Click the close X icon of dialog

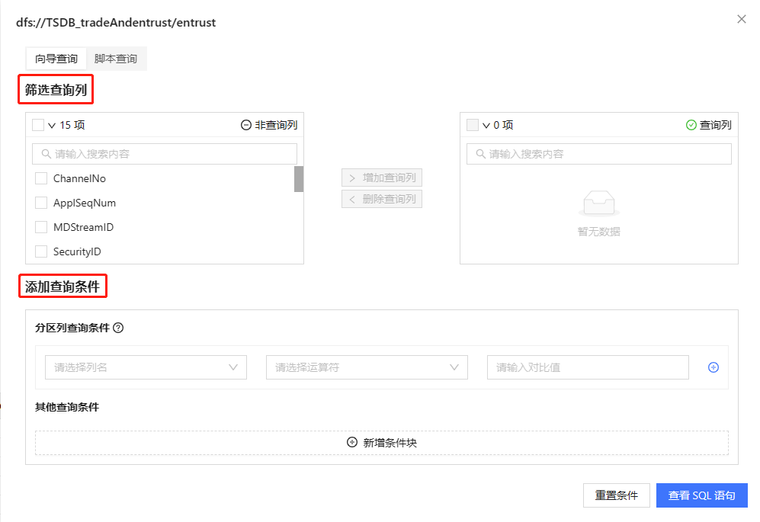(740, 19)
